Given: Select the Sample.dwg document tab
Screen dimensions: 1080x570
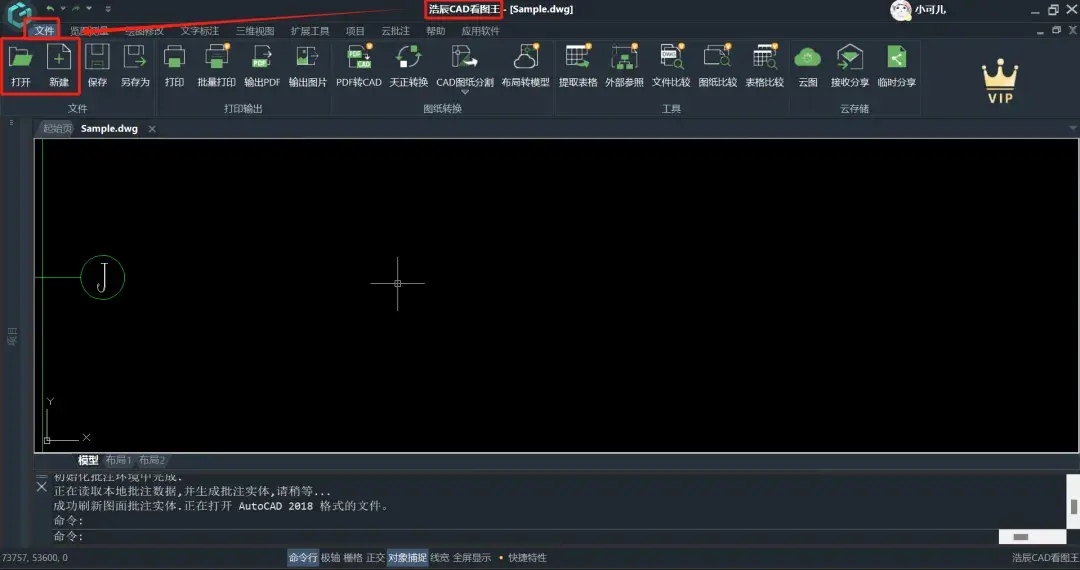Looking at the screenshot, I should point(109,129).
